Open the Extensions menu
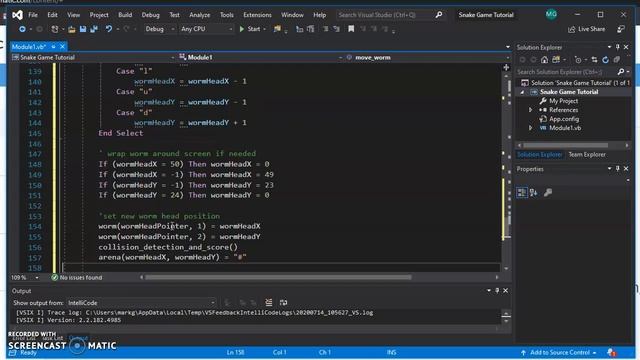Viewport: 640px width, 360px height. (257, 15)
